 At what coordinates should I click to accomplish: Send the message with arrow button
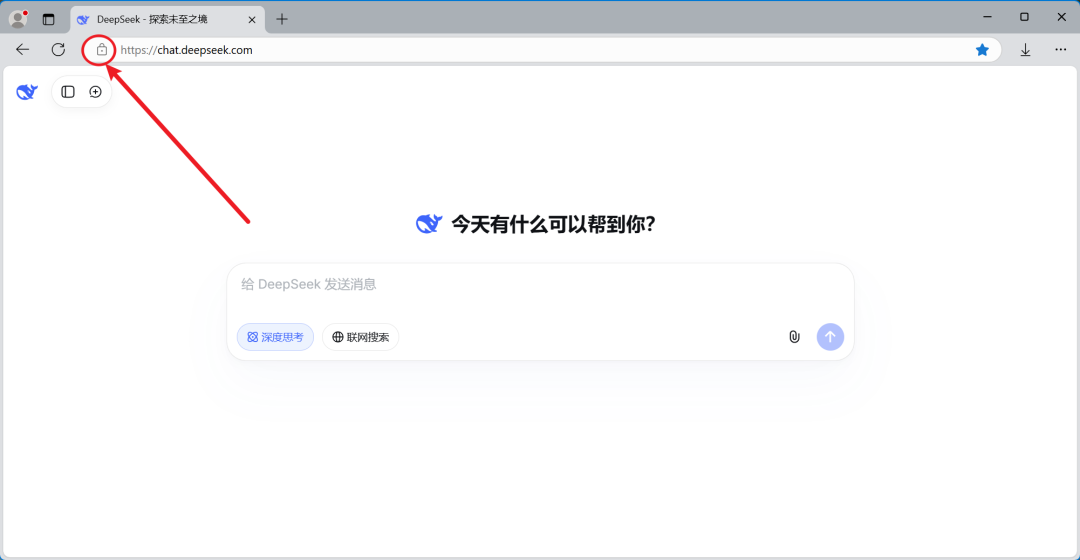[830, 337]
